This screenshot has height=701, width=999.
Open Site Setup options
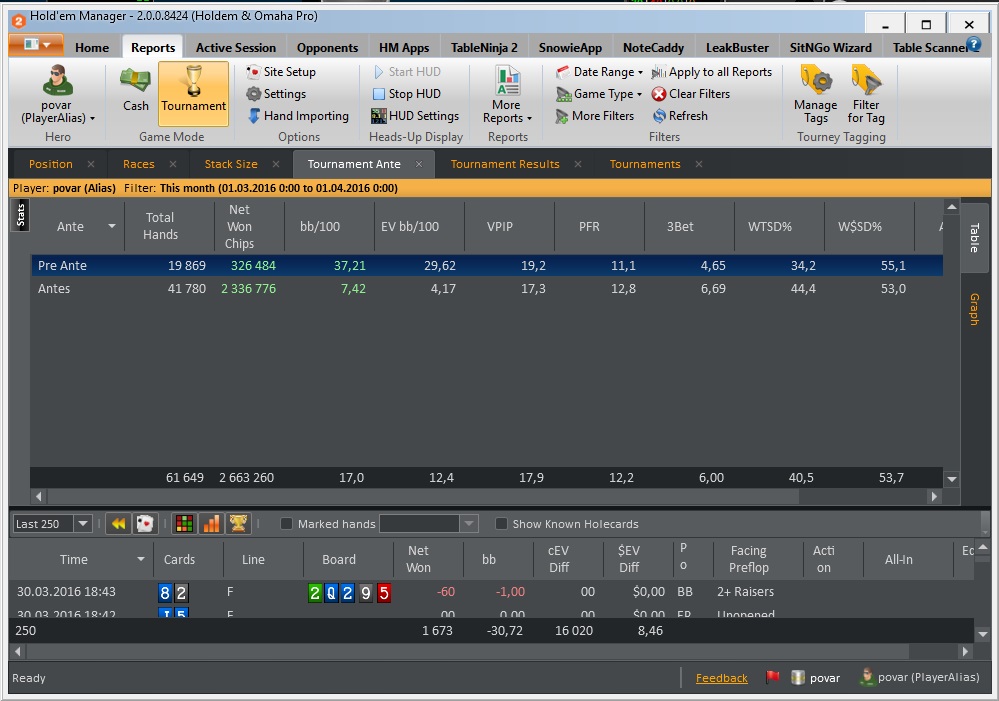click(282, 72)
